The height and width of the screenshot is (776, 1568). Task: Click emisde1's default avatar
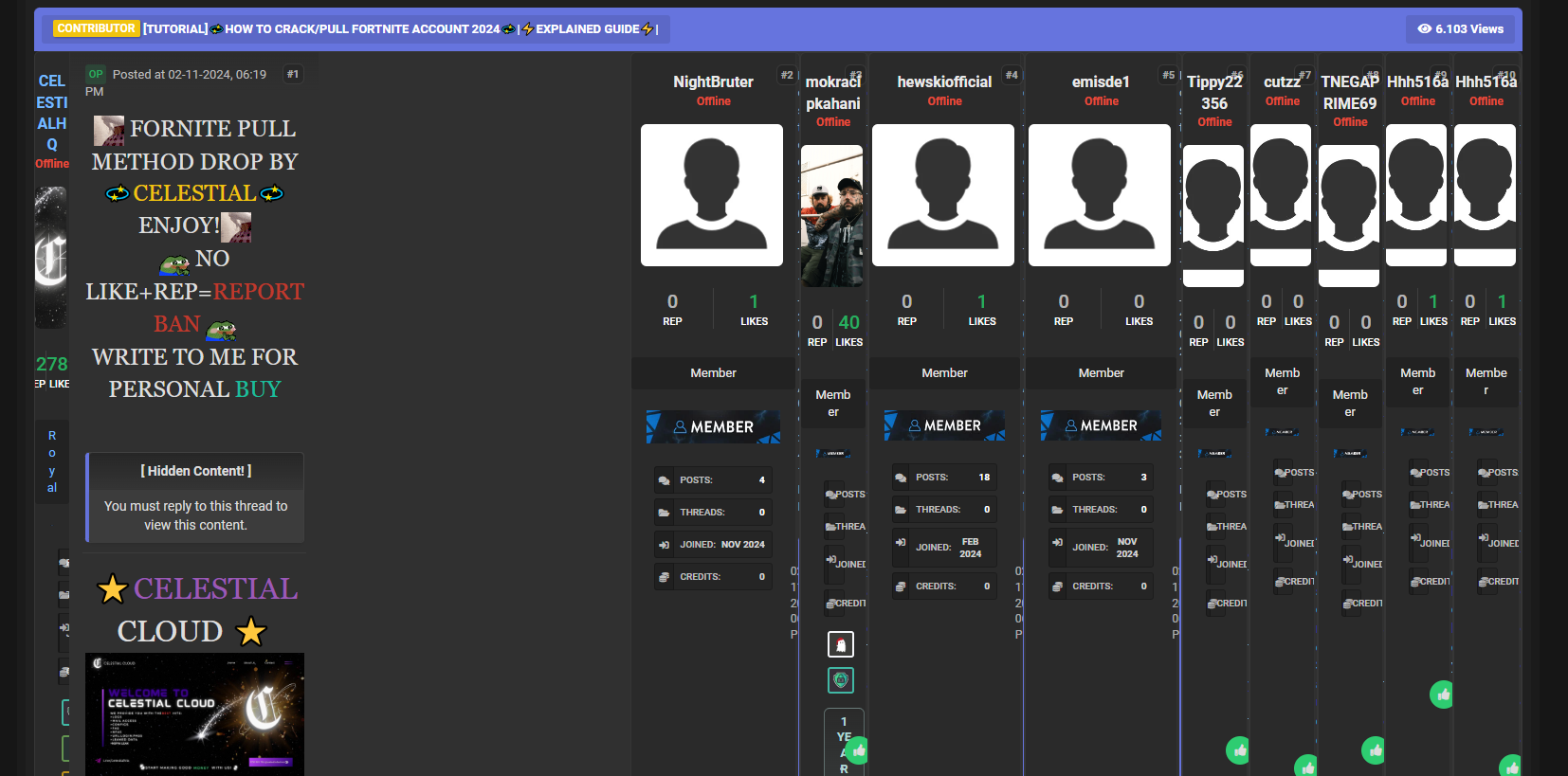tap(1100, 195)
